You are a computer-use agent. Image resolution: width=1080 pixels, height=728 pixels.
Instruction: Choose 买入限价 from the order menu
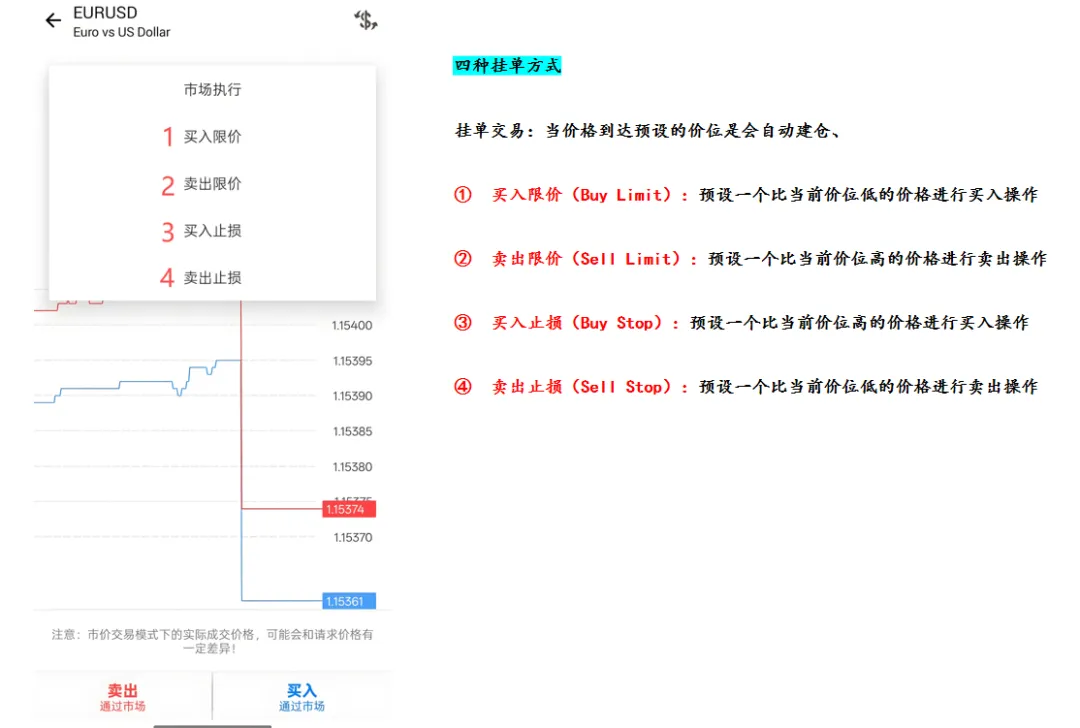pos(212,136)
